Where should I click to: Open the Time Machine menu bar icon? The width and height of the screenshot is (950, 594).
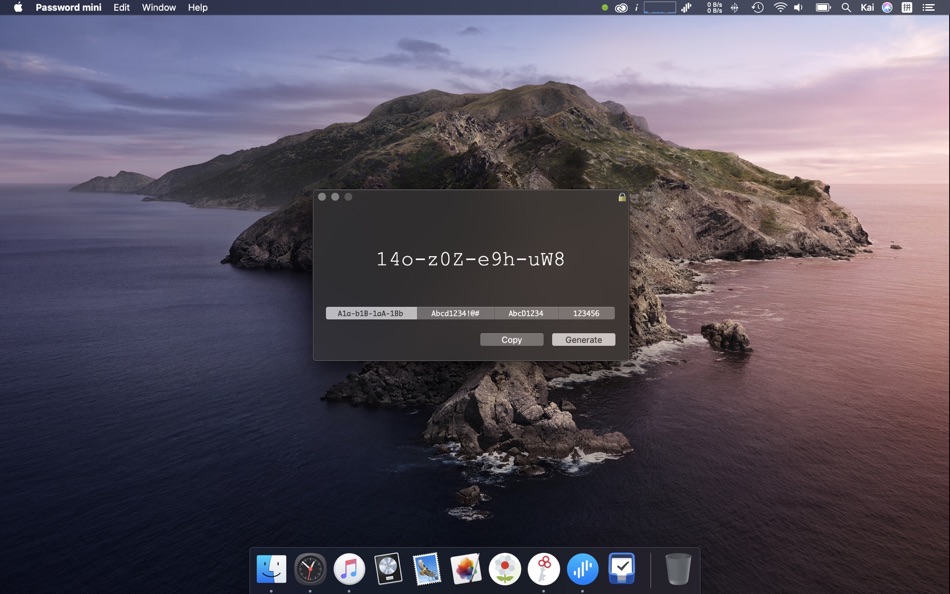[757, 8]
